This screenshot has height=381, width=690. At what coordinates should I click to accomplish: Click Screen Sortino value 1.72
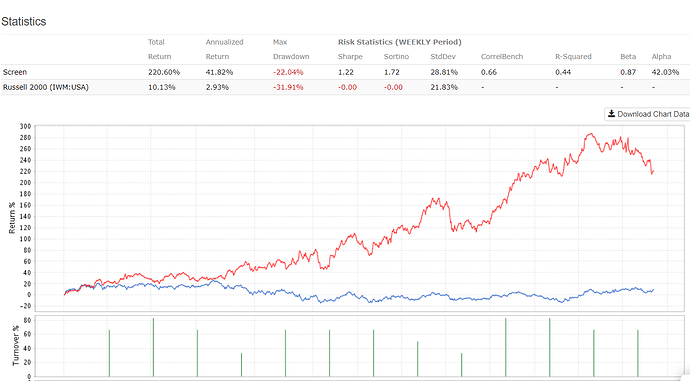(391, 72)
